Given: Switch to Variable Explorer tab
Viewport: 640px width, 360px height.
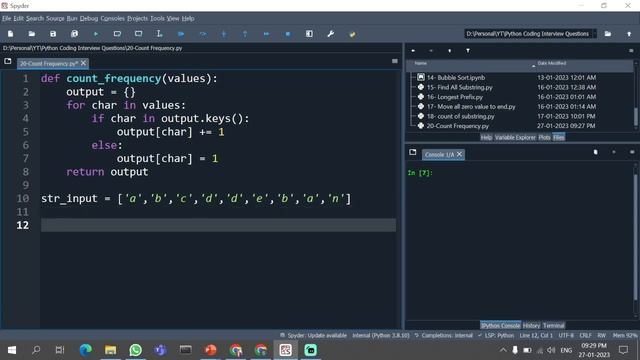Looking at the screenshot, I should (x=515, y=138).
